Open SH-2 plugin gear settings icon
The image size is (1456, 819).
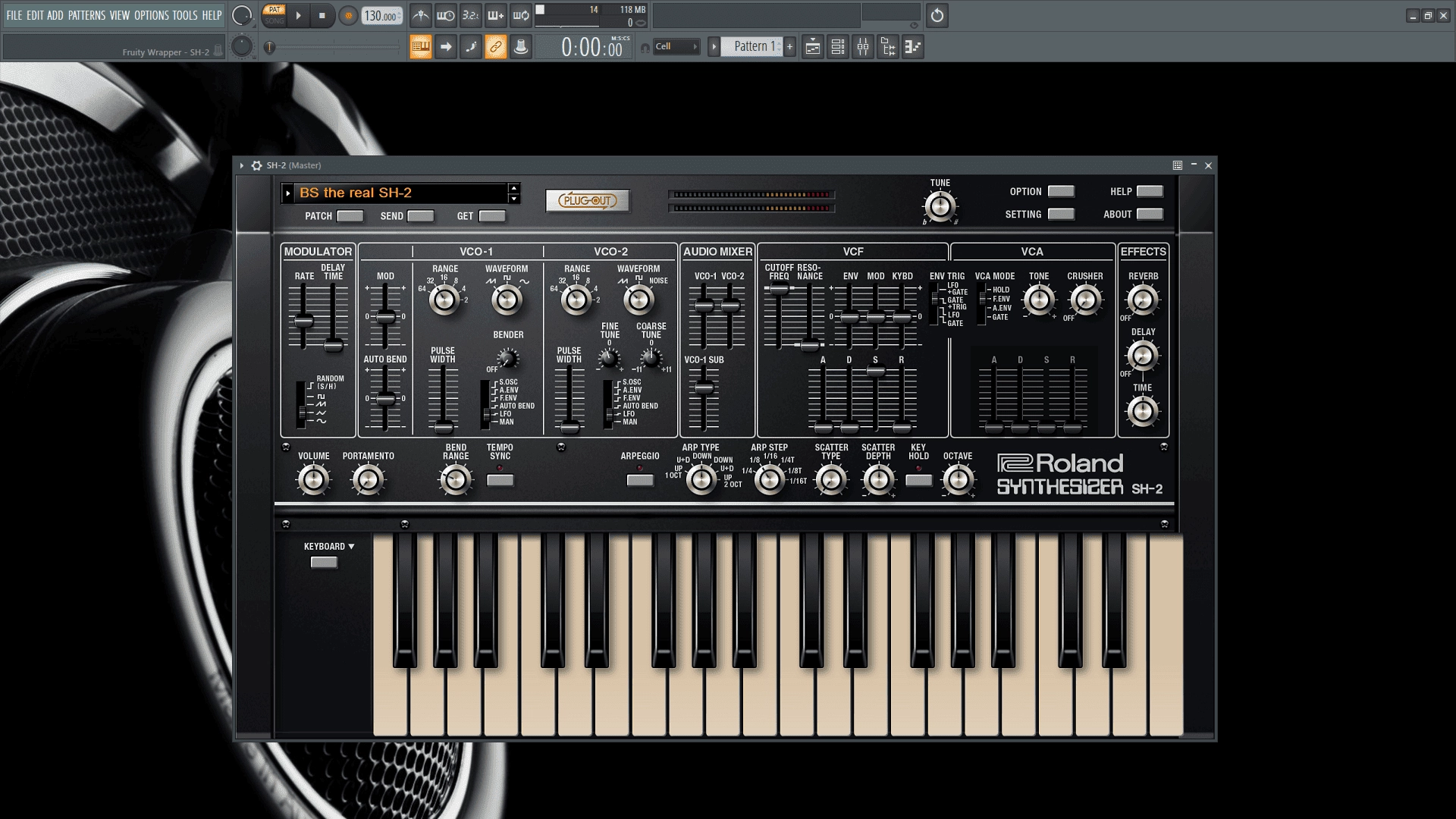256,165
